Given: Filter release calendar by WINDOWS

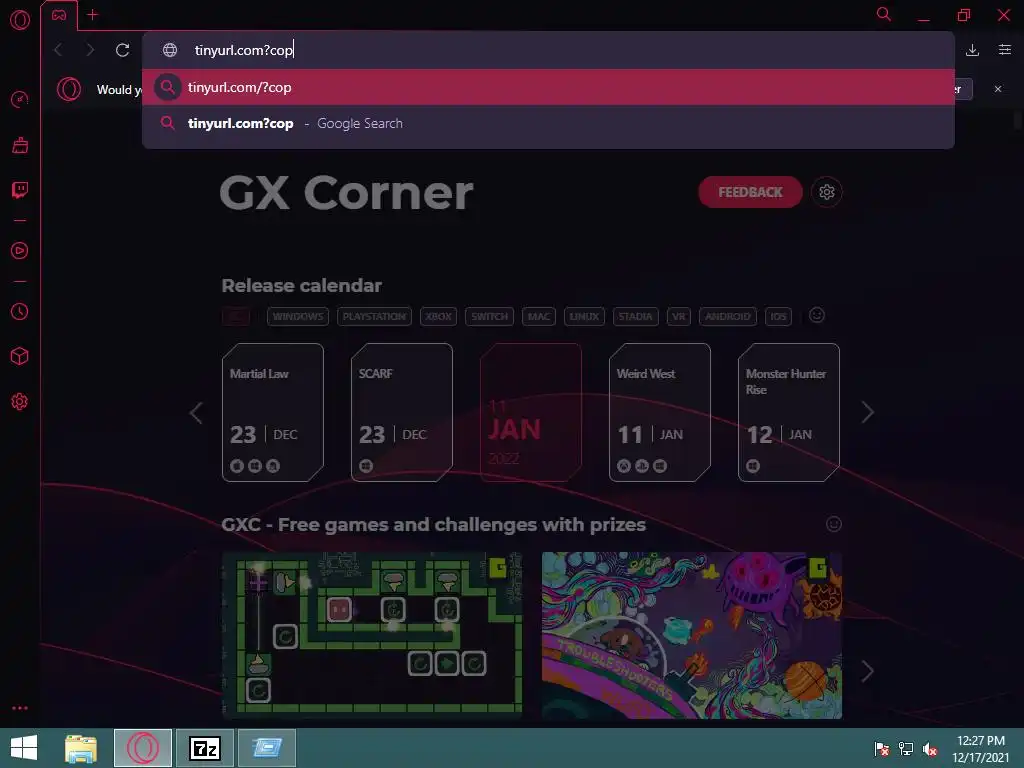Looking at the screenshot, I should [x=298, y=317].
